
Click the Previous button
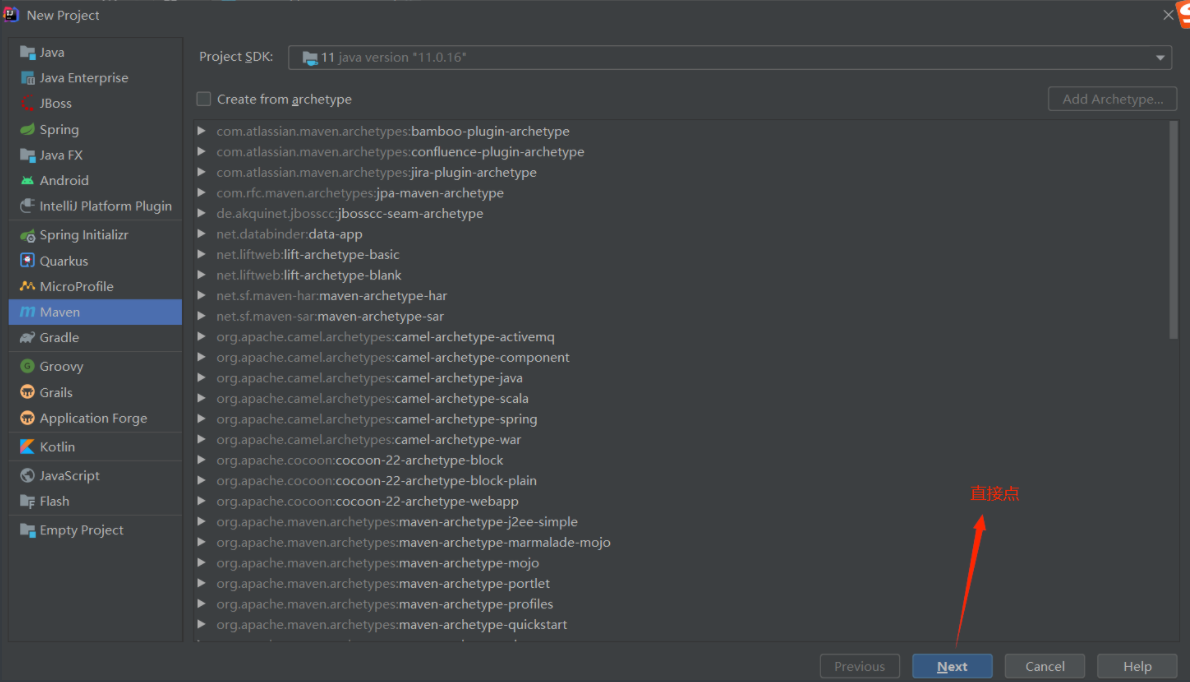pos(860,666)
